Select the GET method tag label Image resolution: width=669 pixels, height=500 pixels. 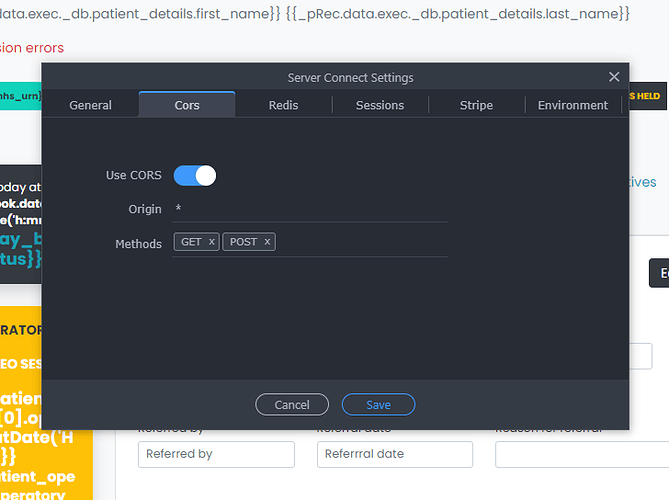pos(191,242)
